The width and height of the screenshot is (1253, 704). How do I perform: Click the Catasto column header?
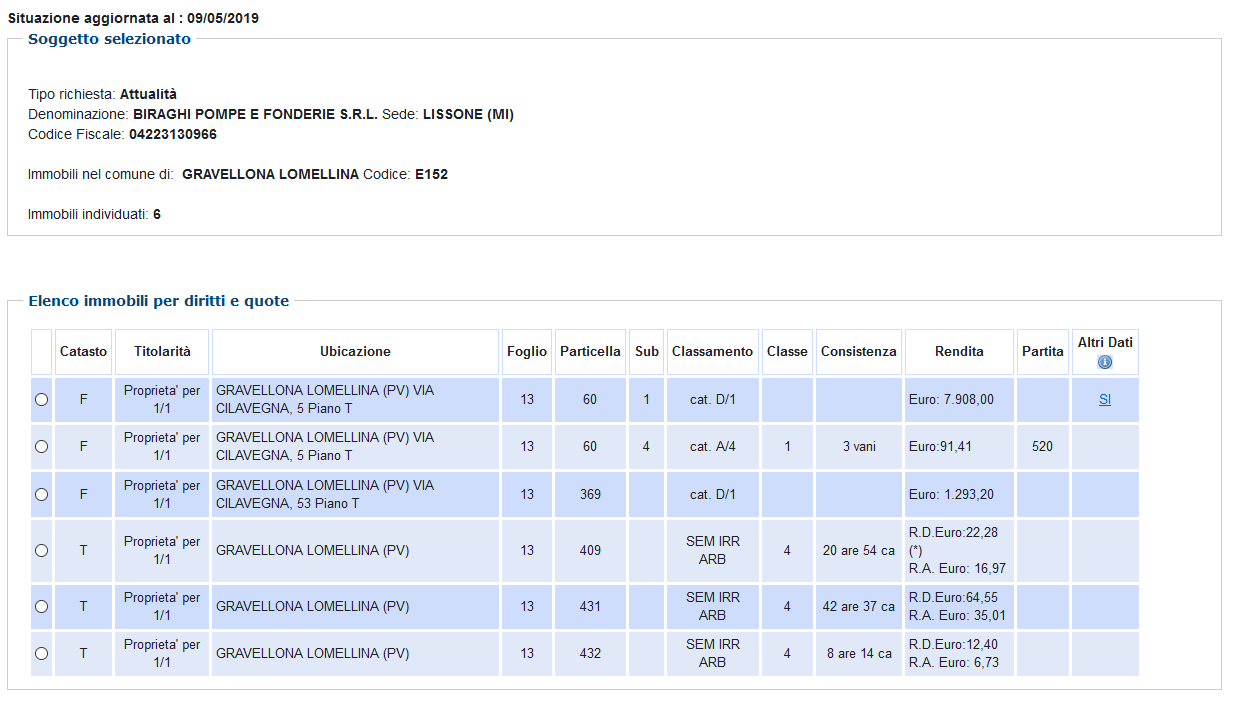83,352
